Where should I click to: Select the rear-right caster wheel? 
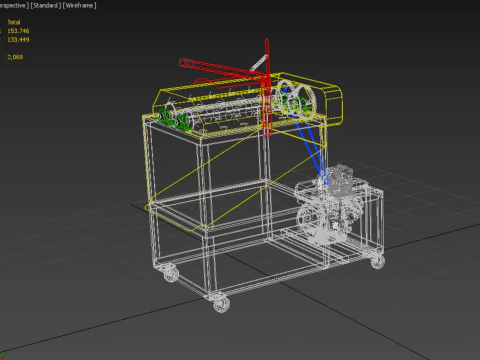[x=378, y=261]
